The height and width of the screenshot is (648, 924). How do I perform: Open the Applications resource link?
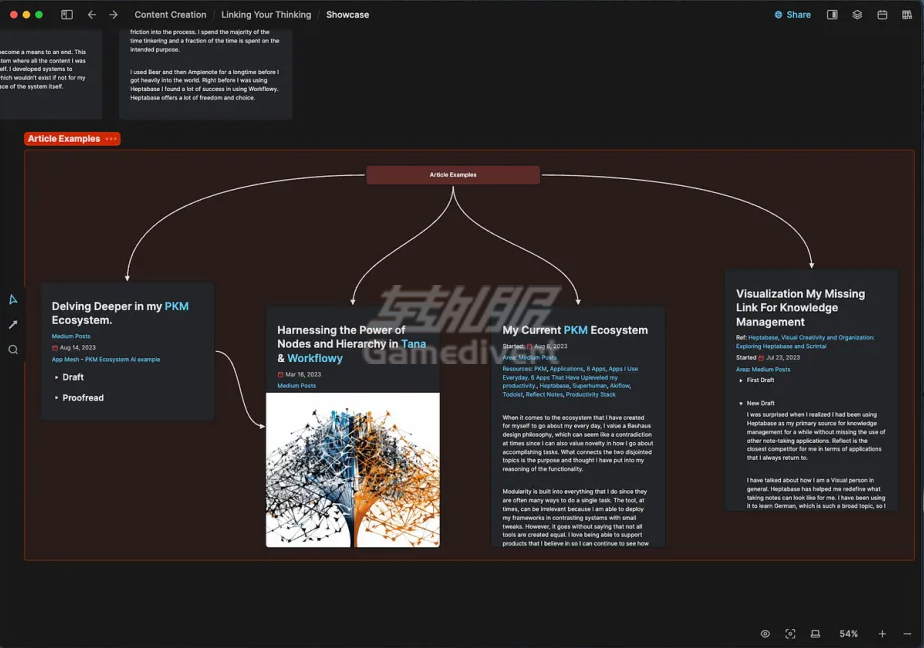[566, 369]
